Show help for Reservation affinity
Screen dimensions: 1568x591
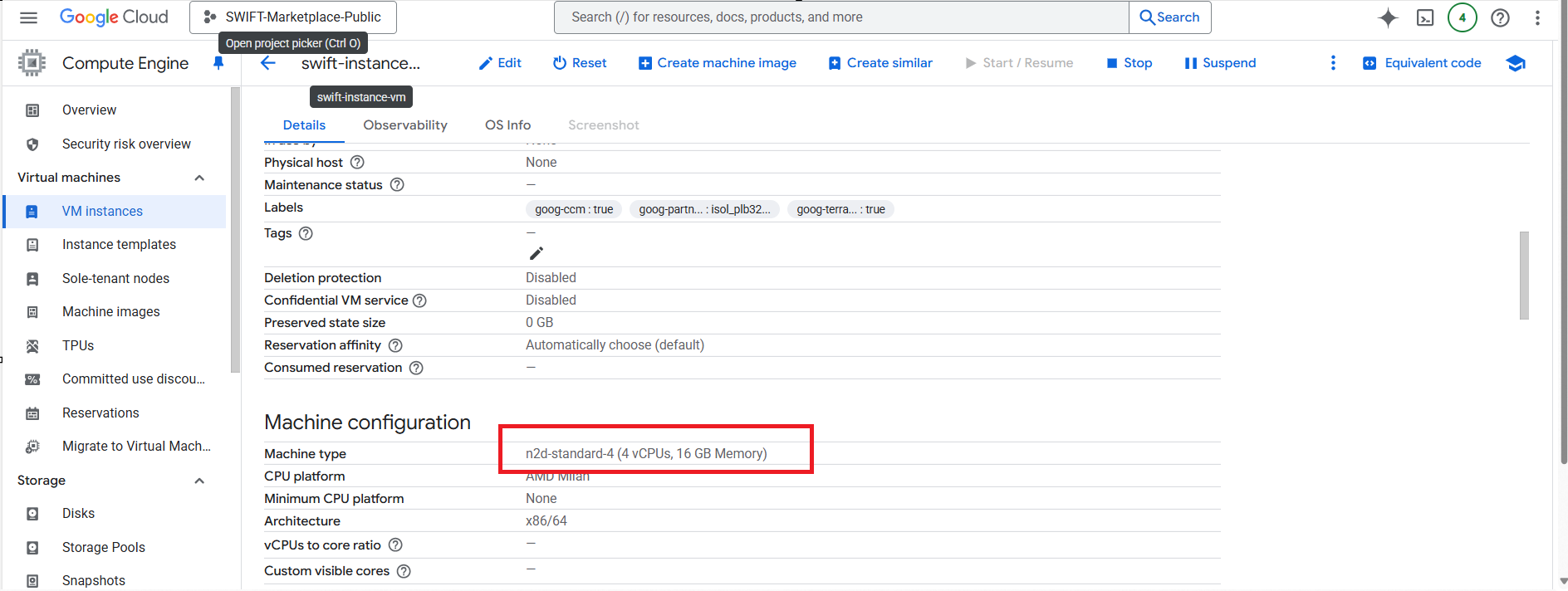click(x=395, y=345)
